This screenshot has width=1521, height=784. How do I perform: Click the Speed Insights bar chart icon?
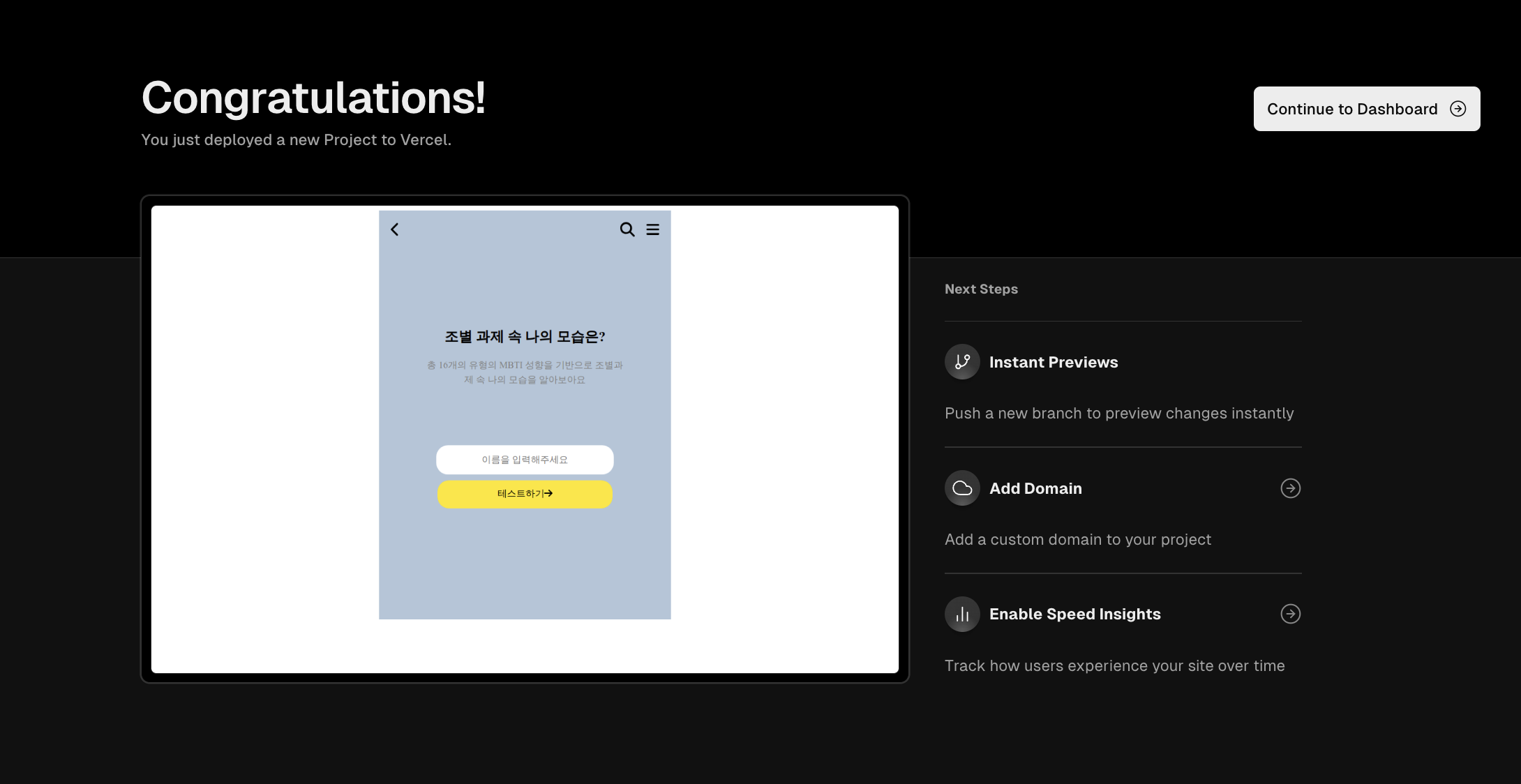(962, 615)
